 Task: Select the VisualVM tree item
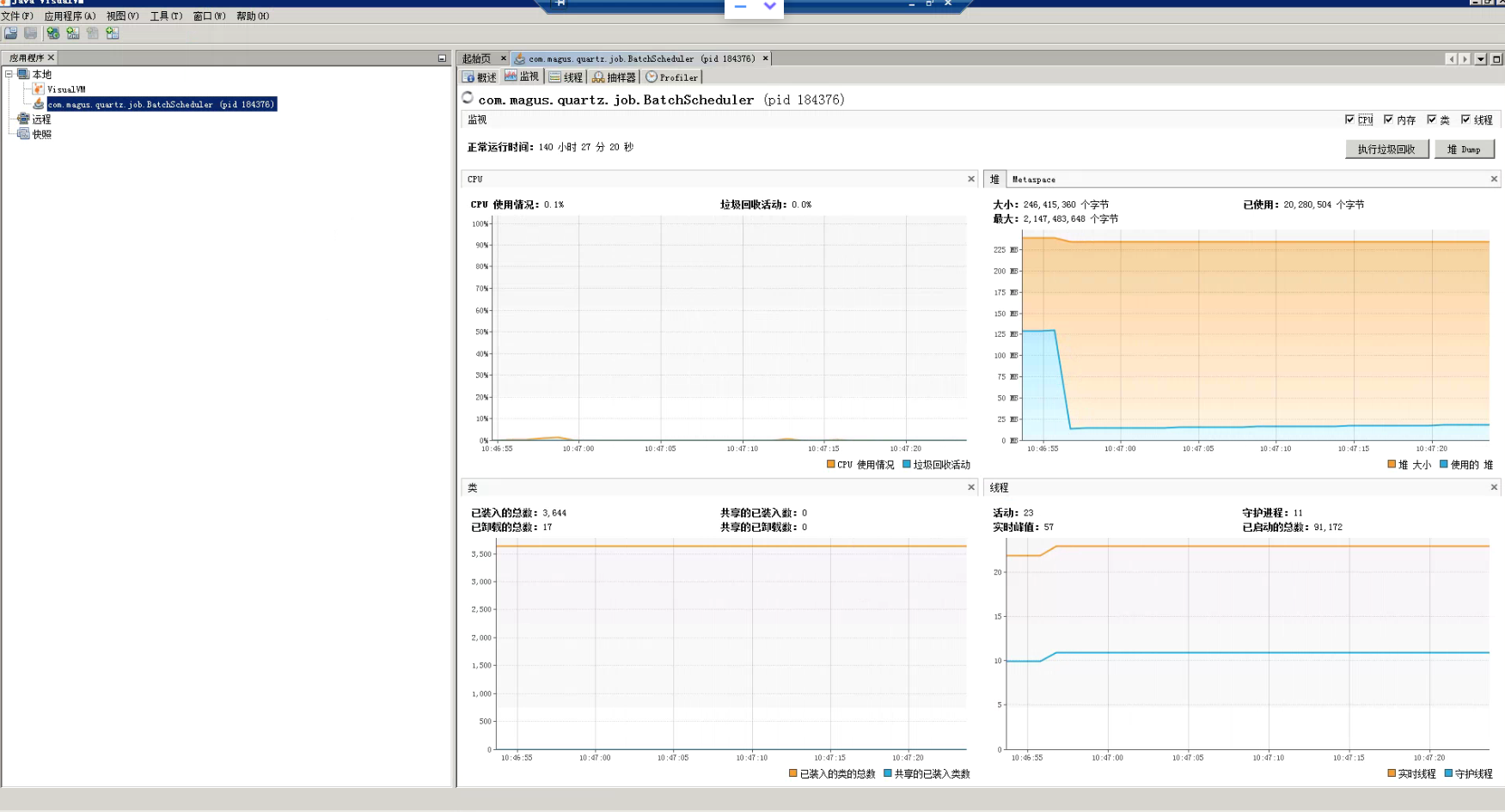66,89
